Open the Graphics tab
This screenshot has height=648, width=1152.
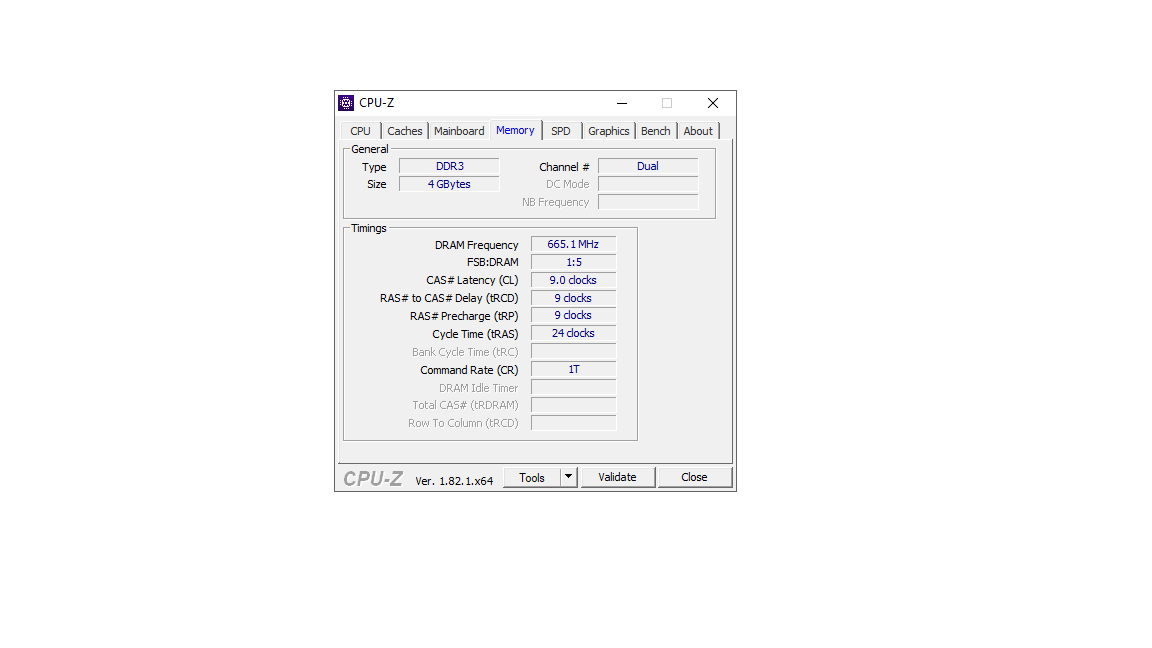[x=608, y=131]
